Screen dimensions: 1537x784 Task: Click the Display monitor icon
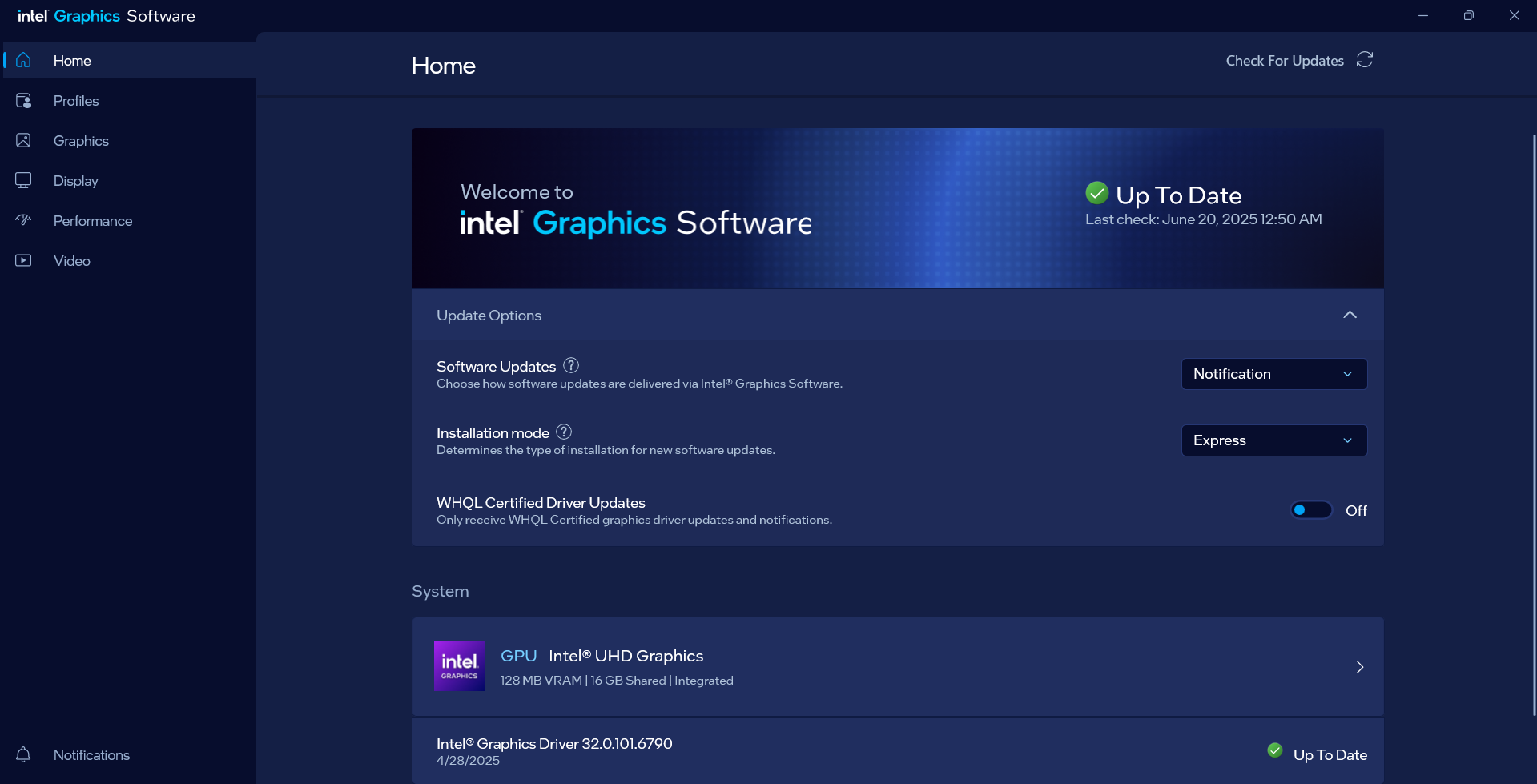pyautogui.click(x=23, y=180)
